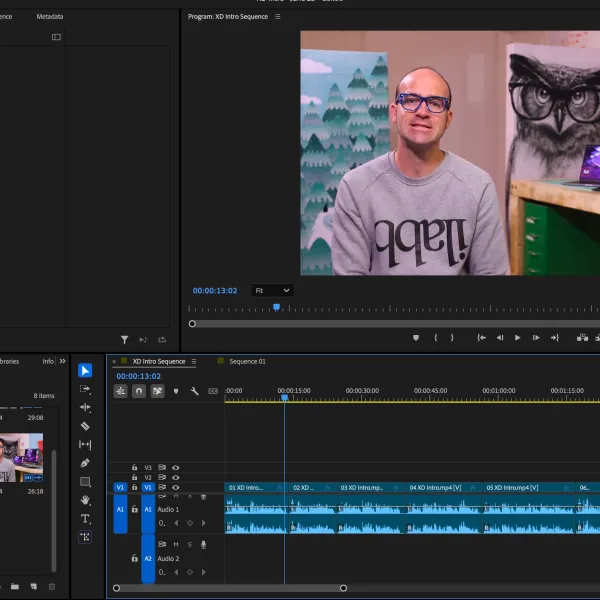Select the Ripple Edit tool

coord(85,407)
